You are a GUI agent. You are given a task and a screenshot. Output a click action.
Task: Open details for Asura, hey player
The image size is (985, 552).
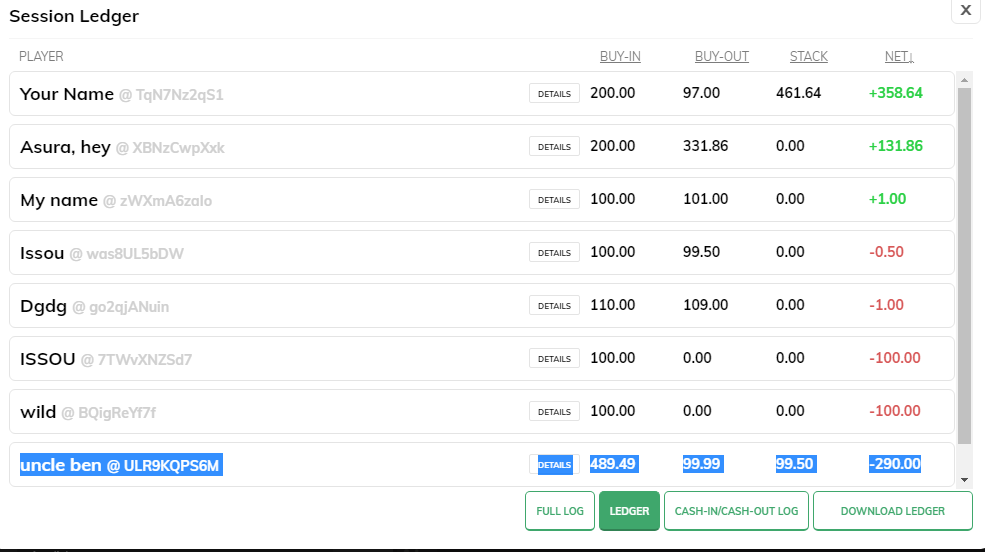point(554,147)
